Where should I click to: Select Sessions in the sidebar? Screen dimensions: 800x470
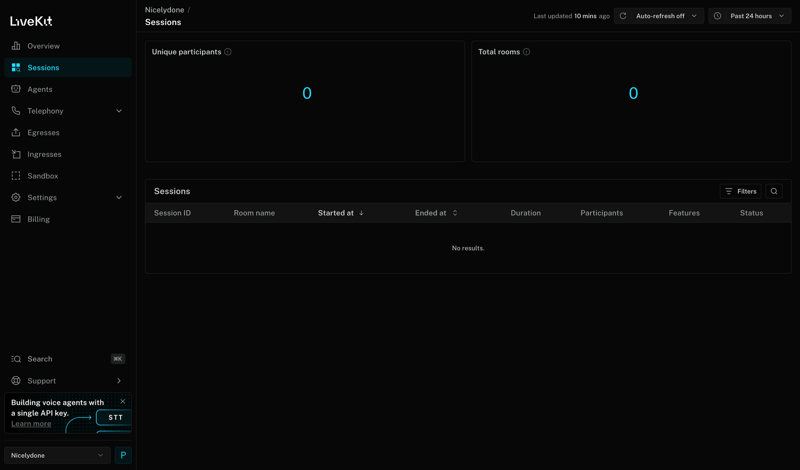coord(68,67)
